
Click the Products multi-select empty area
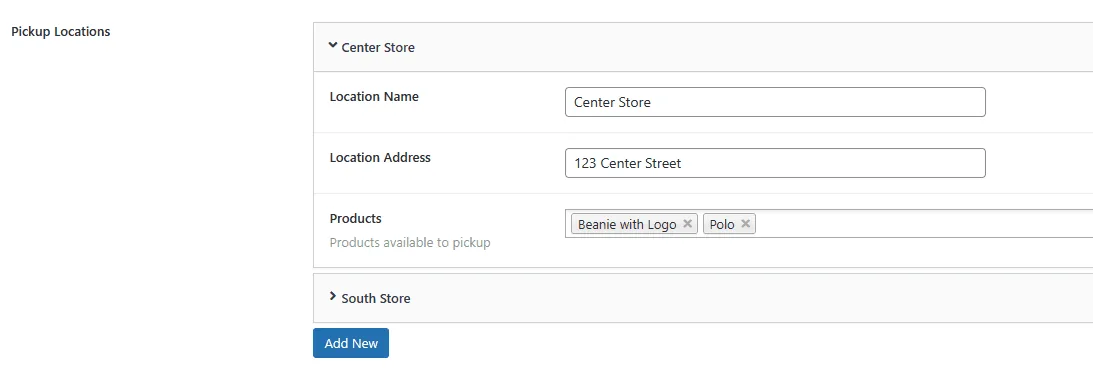click(924, 224)
